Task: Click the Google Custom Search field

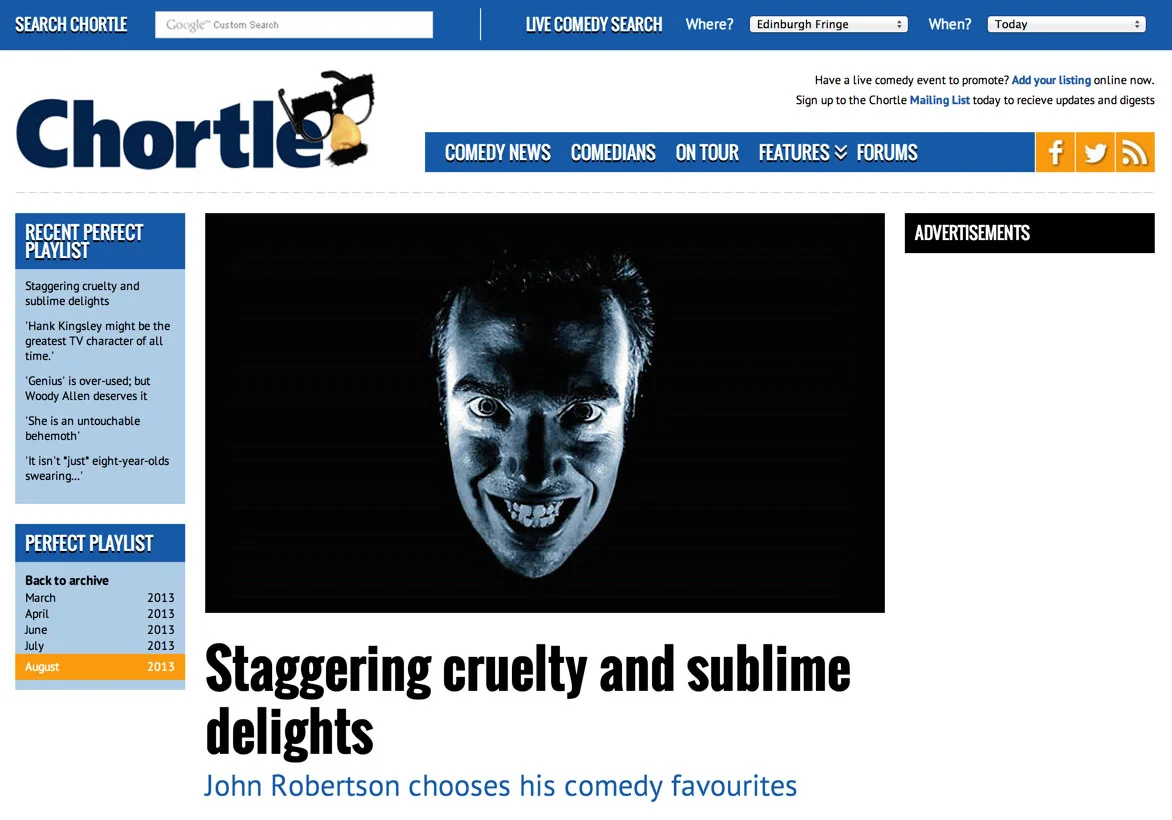Action: (x=294, y=25)
